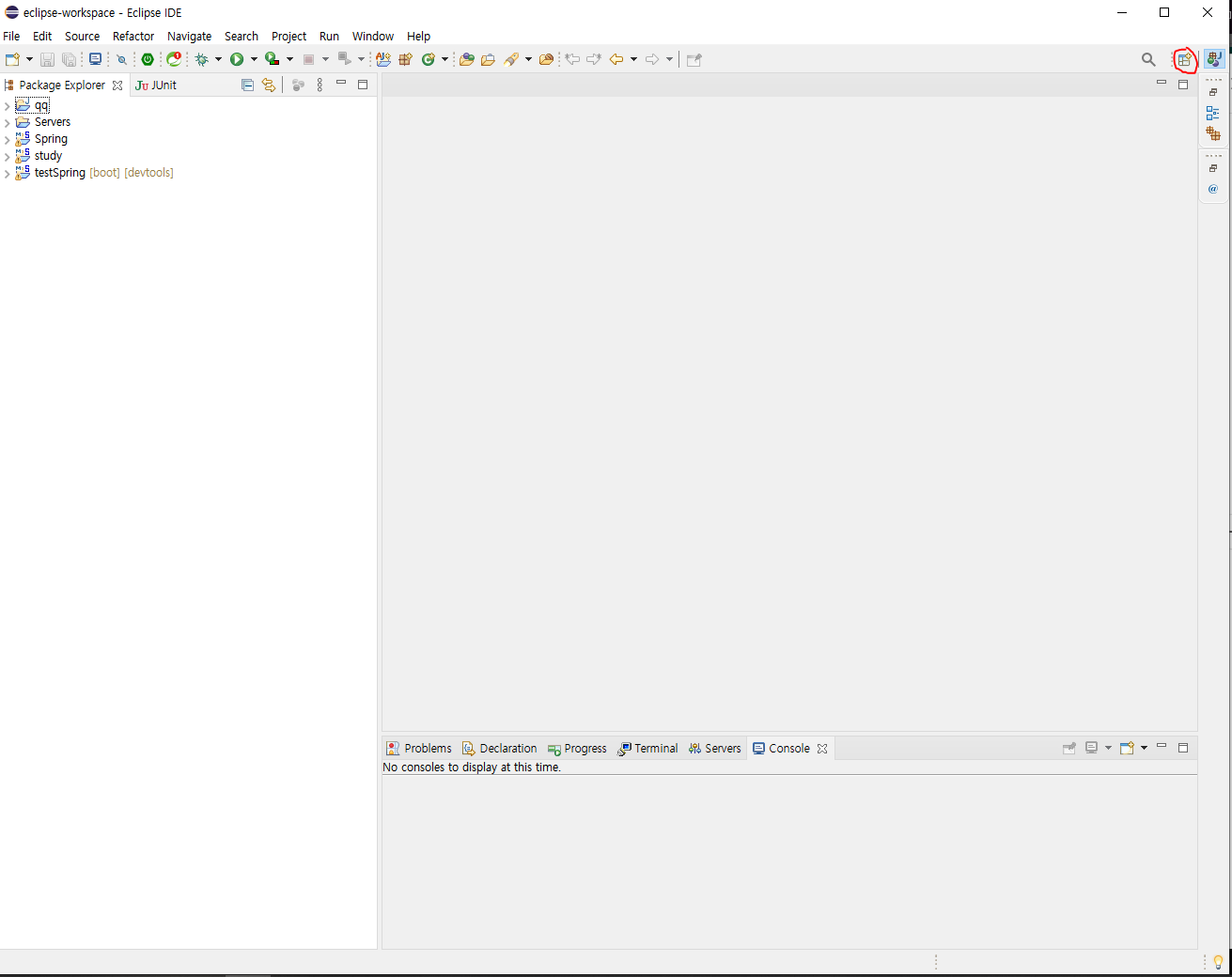Open the Type Hierarchy icon in side trim
Image resolution: width=1232 pixels, height=977 pixels.
click(x=1213, y=133)
